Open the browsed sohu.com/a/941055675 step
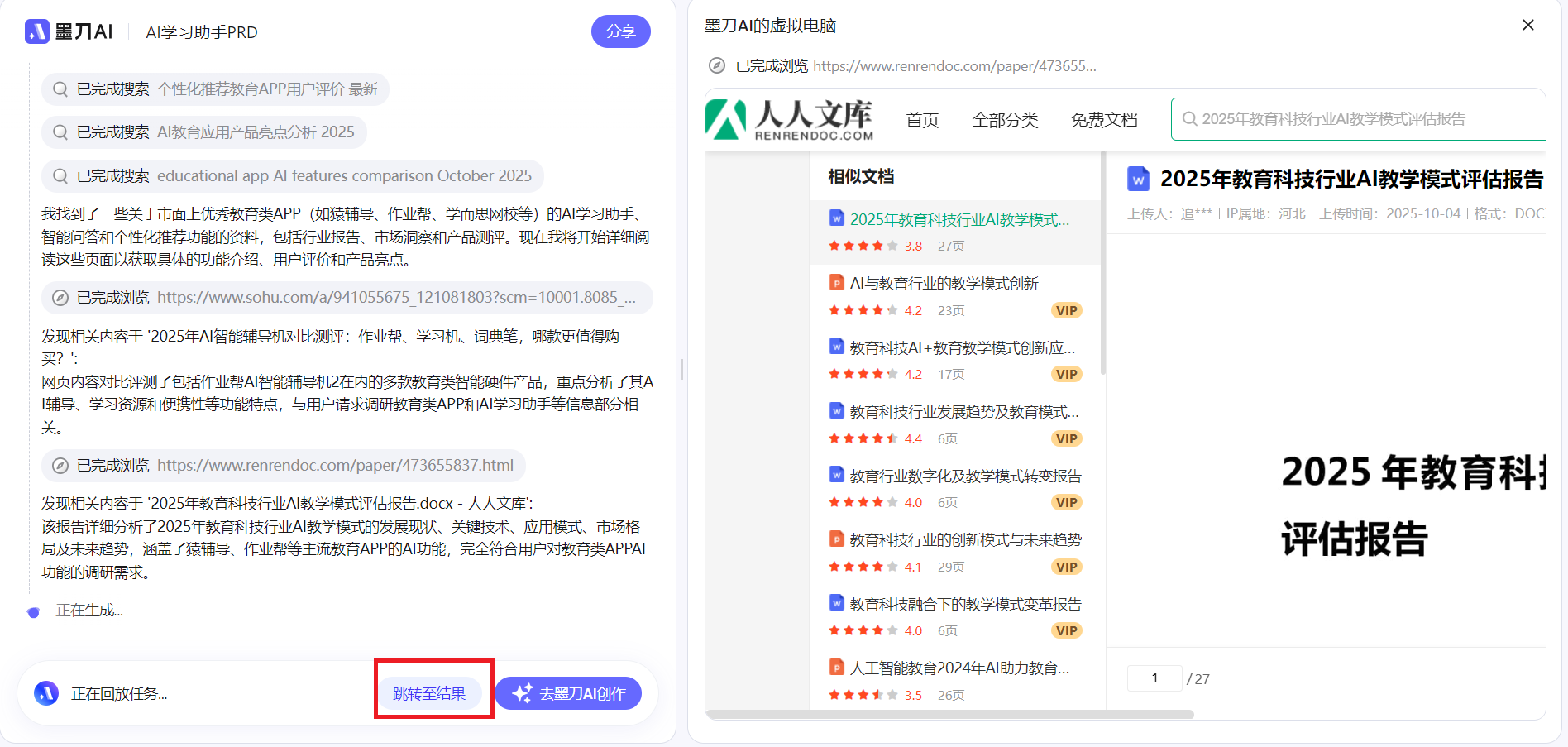Viewport: 1568px width, 747px height. pyautogui.click(x=347, y=298)
